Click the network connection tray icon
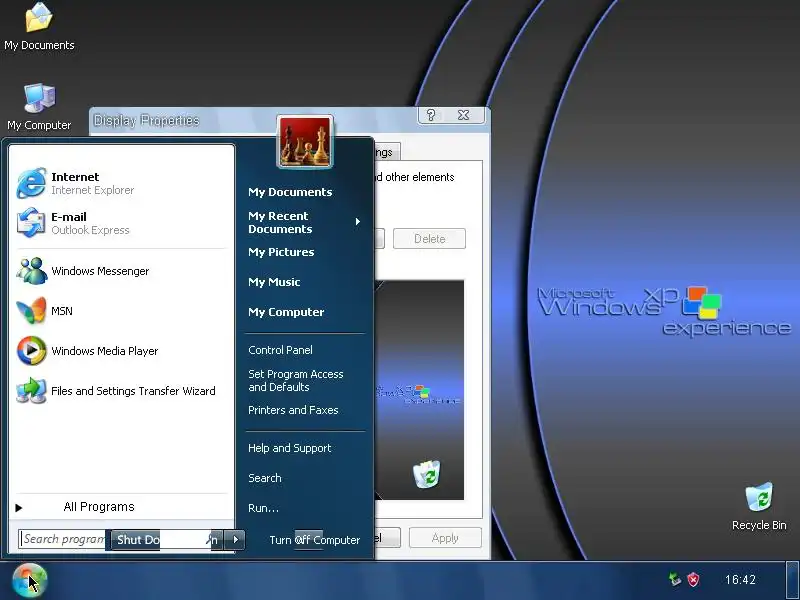The image size is (800, 600). click(x=674, y=579)
